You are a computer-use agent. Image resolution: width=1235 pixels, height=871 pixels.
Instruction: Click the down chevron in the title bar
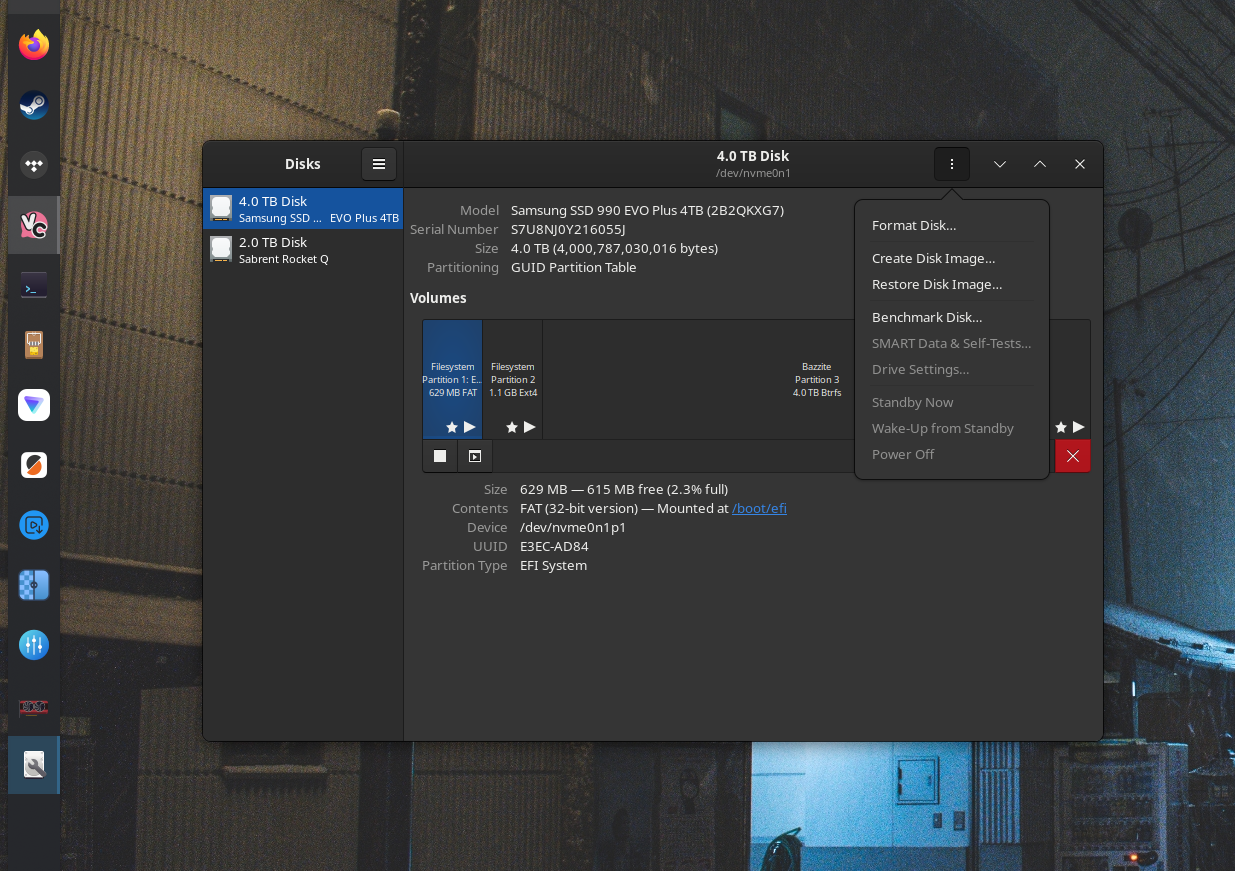[999, 164]
